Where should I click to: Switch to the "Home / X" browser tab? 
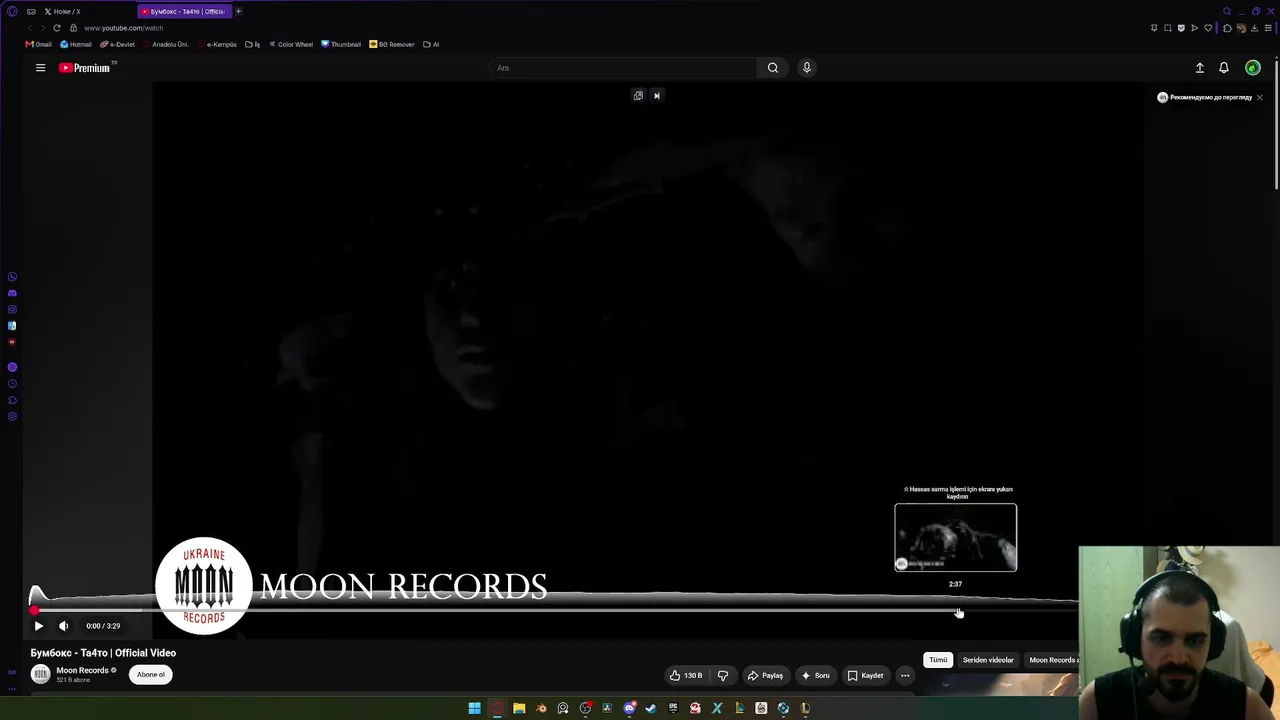coord(85,11)
